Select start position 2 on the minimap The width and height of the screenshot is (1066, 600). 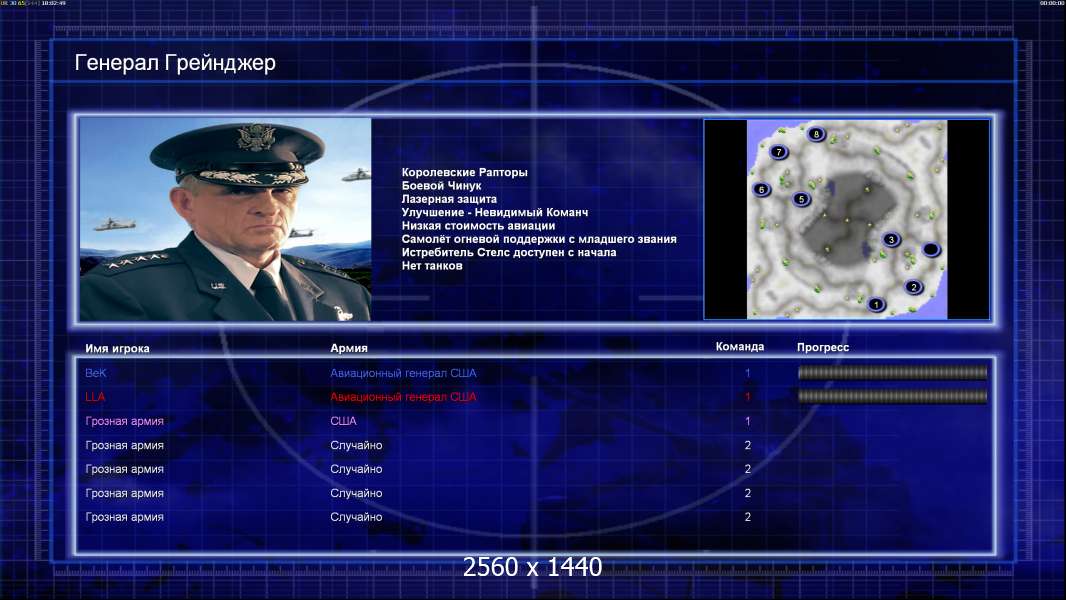914,287
